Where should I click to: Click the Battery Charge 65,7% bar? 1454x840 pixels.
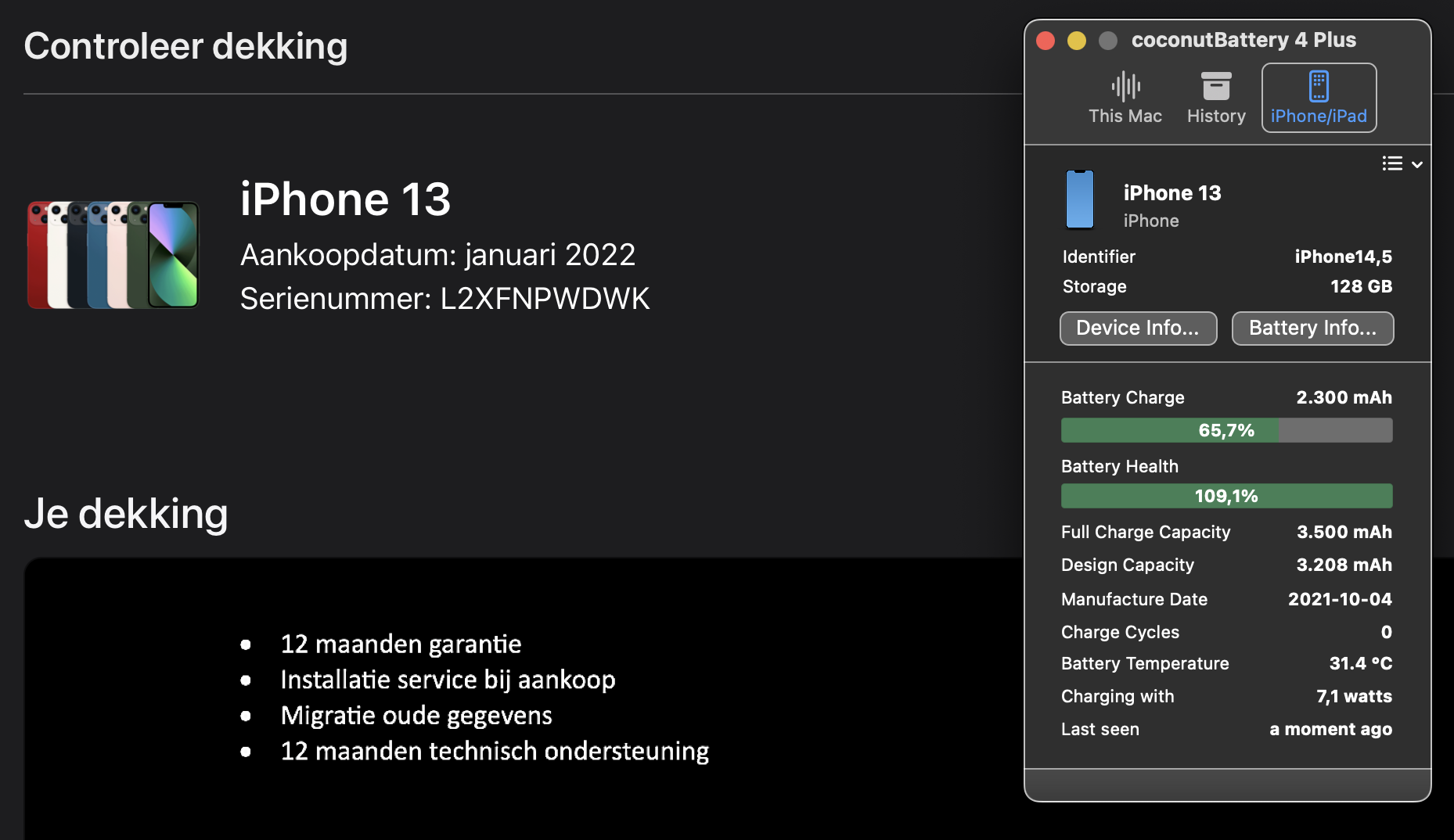point(1226,430)
